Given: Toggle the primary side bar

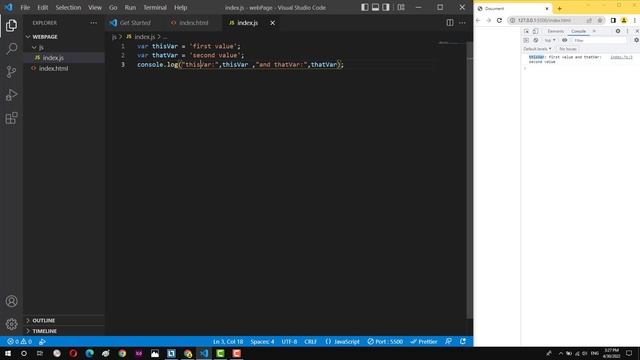Looking at the screenshot, I should coord(364,7).
